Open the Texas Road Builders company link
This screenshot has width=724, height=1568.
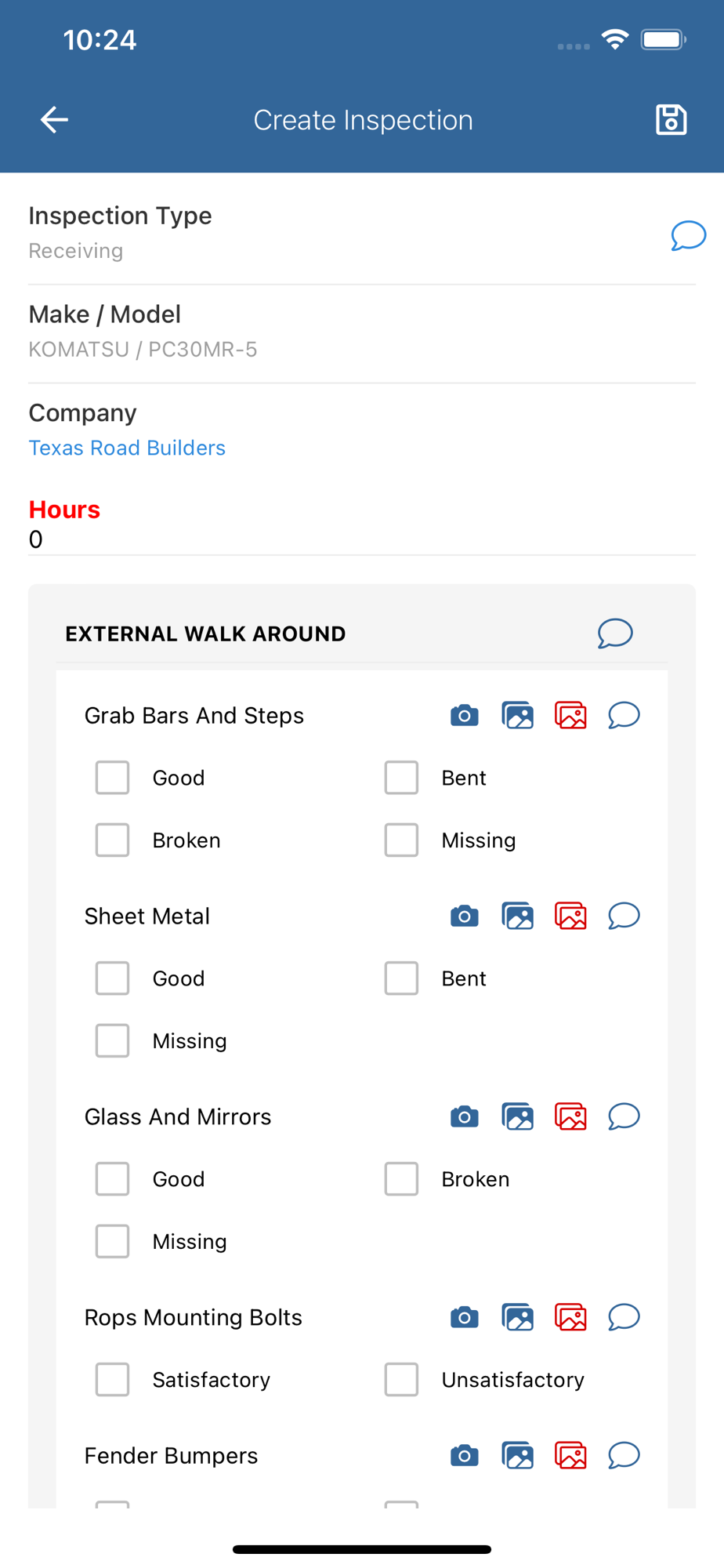(x=127, y=448)
